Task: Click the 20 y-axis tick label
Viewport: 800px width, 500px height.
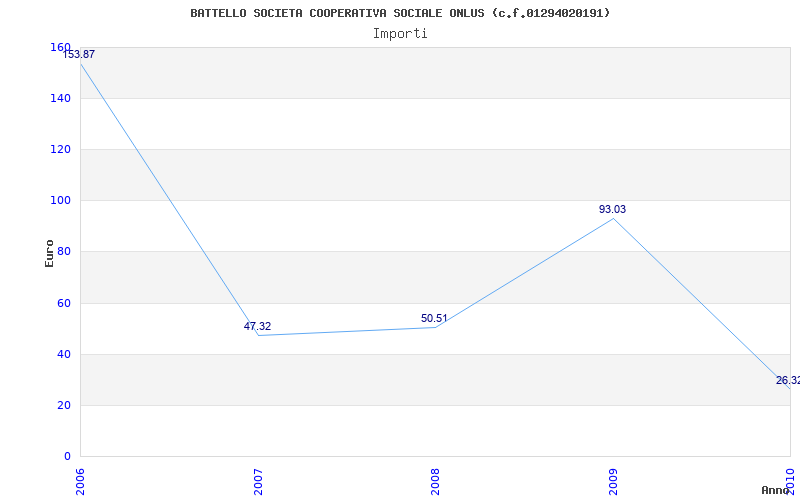Action: coord(64,405)
